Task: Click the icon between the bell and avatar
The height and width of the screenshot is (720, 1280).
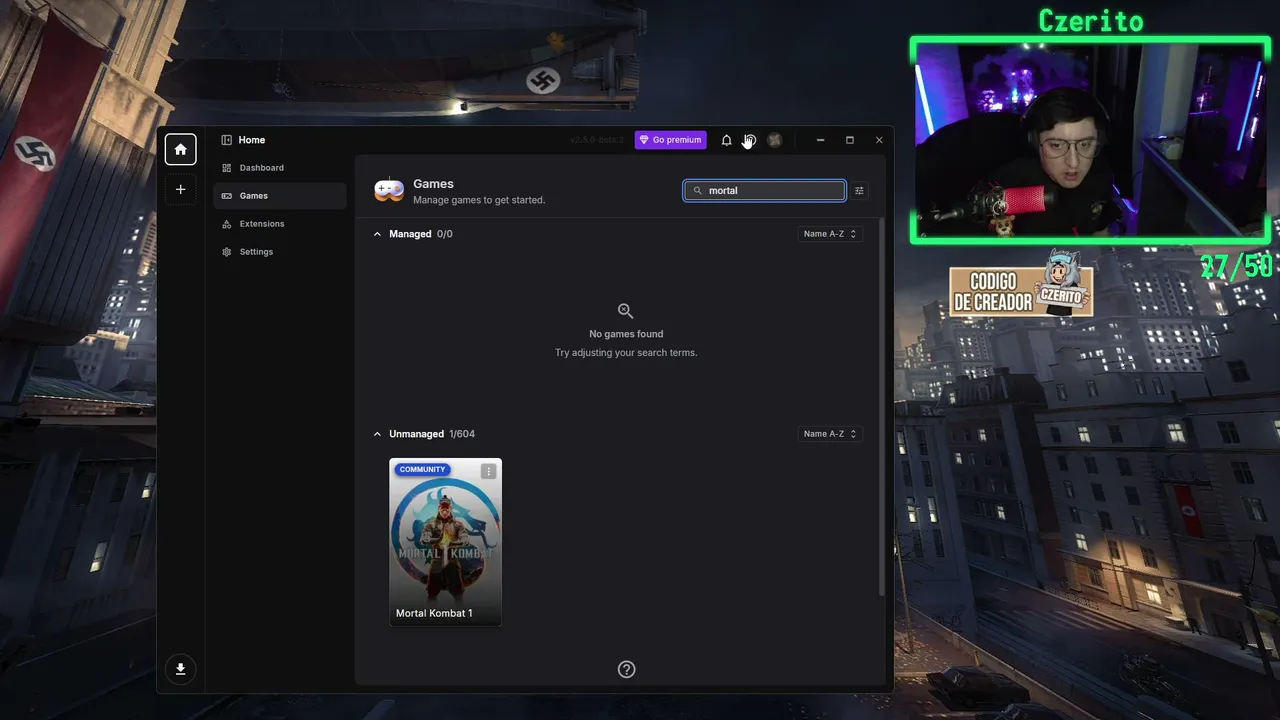Action: 750,140
